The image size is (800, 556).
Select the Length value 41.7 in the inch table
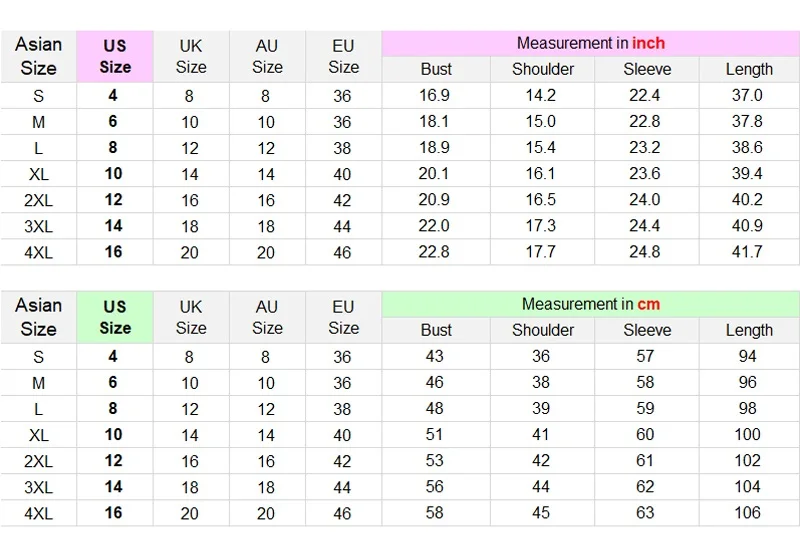coord(747,252)
